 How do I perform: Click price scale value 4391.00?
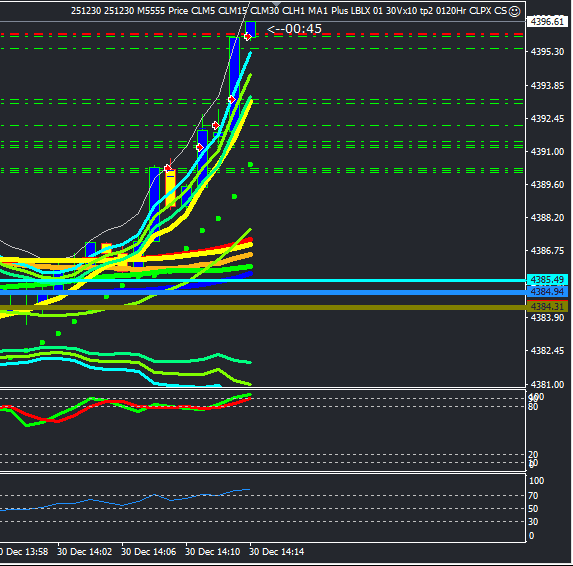[547, 152]
